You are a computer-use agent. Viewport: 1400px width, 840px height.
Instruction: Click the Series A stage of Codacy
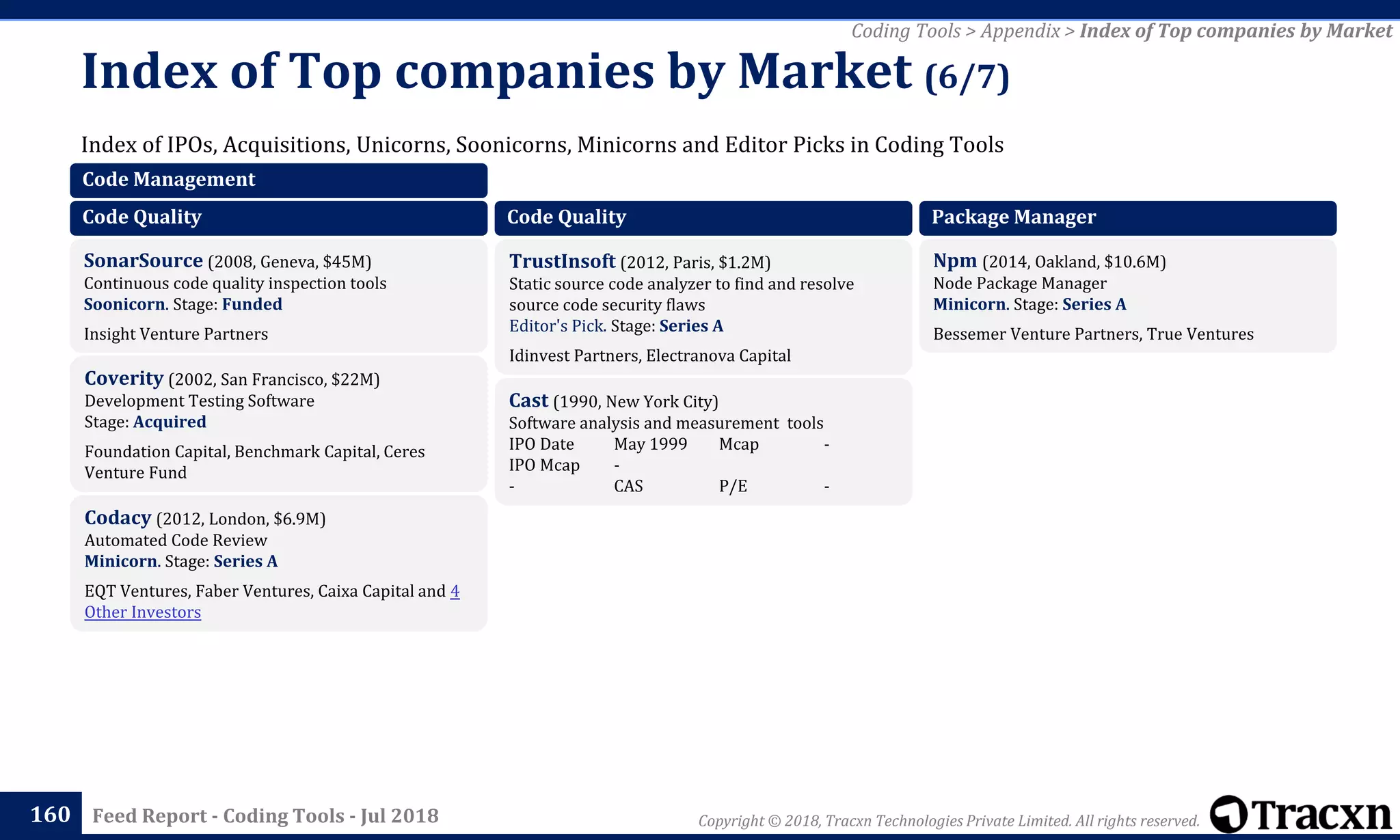pyautogui.click(x=245, y=561)
